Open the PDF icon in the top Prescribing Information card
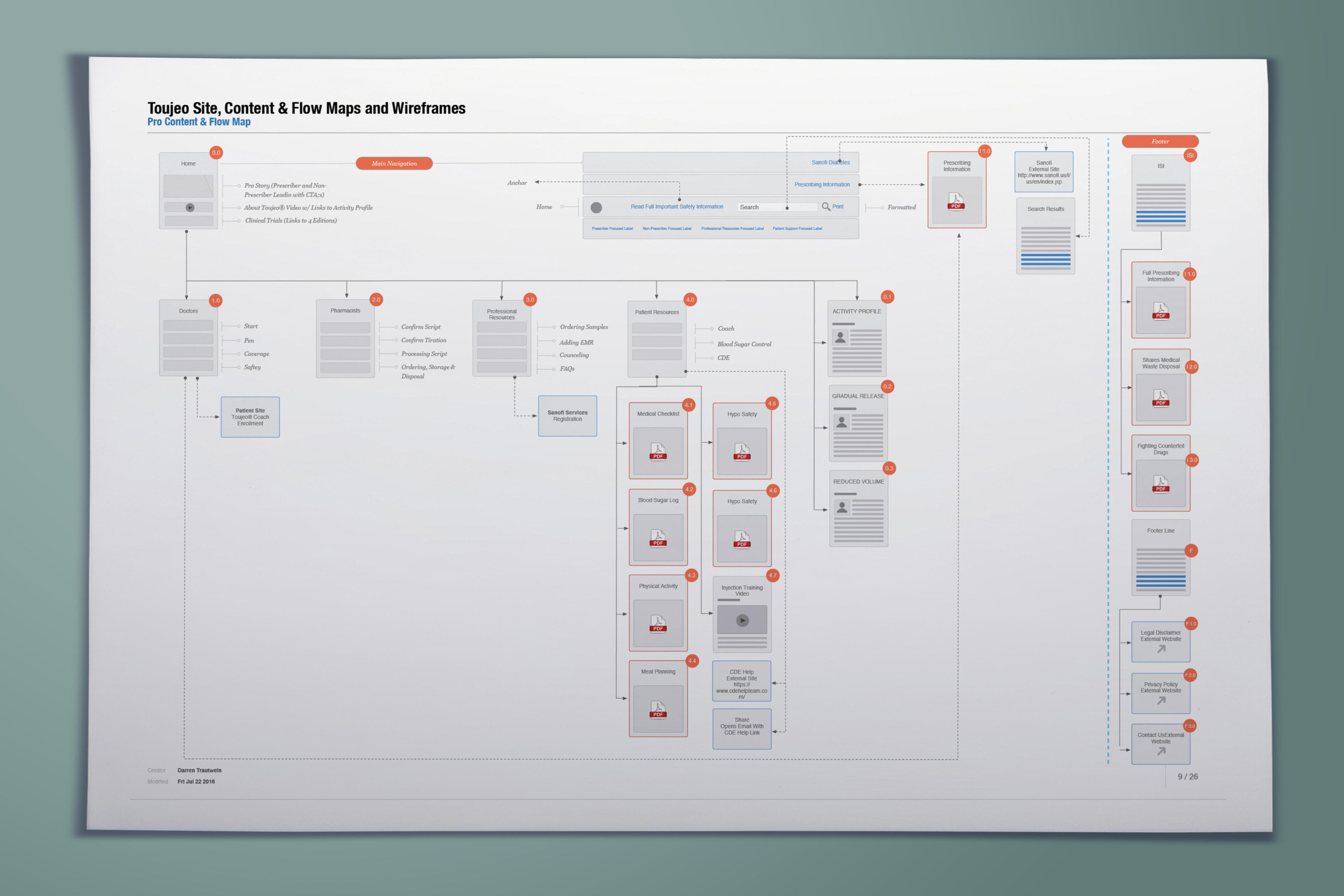Screen dimensions: 1344x896 click(x=956, y=201)
